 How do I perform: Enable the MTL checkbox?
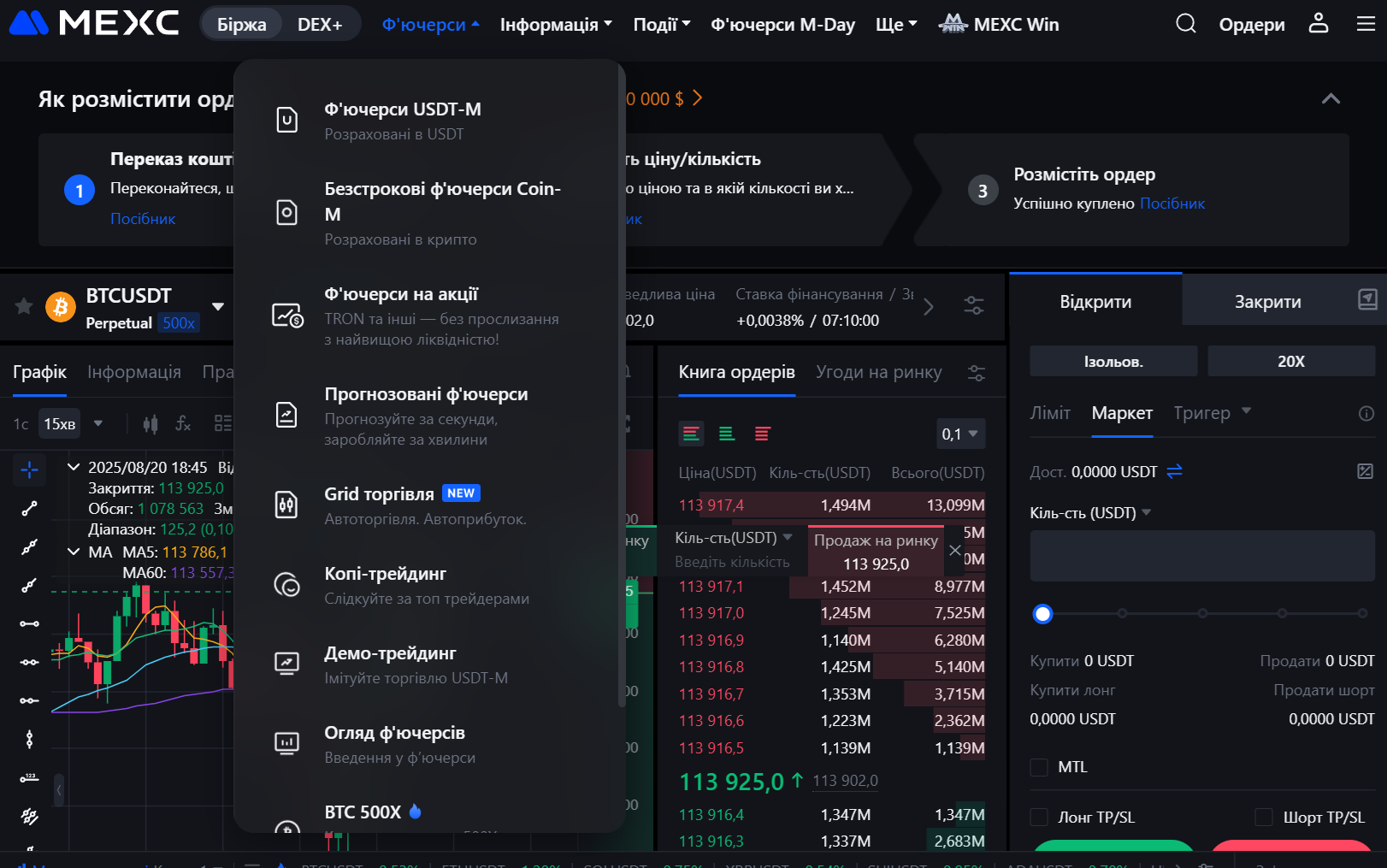pos(1039,767)
